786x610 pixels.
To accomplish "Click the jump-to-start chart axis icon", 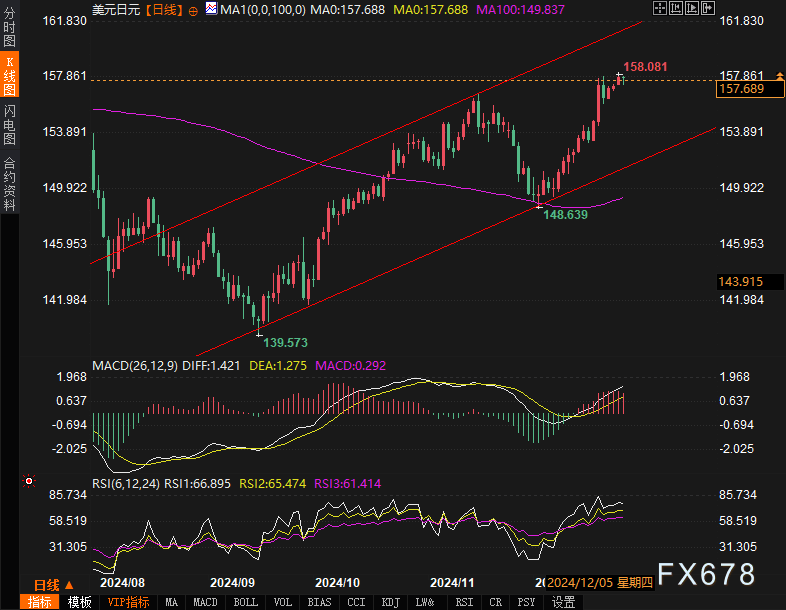I will pos(676,8).
